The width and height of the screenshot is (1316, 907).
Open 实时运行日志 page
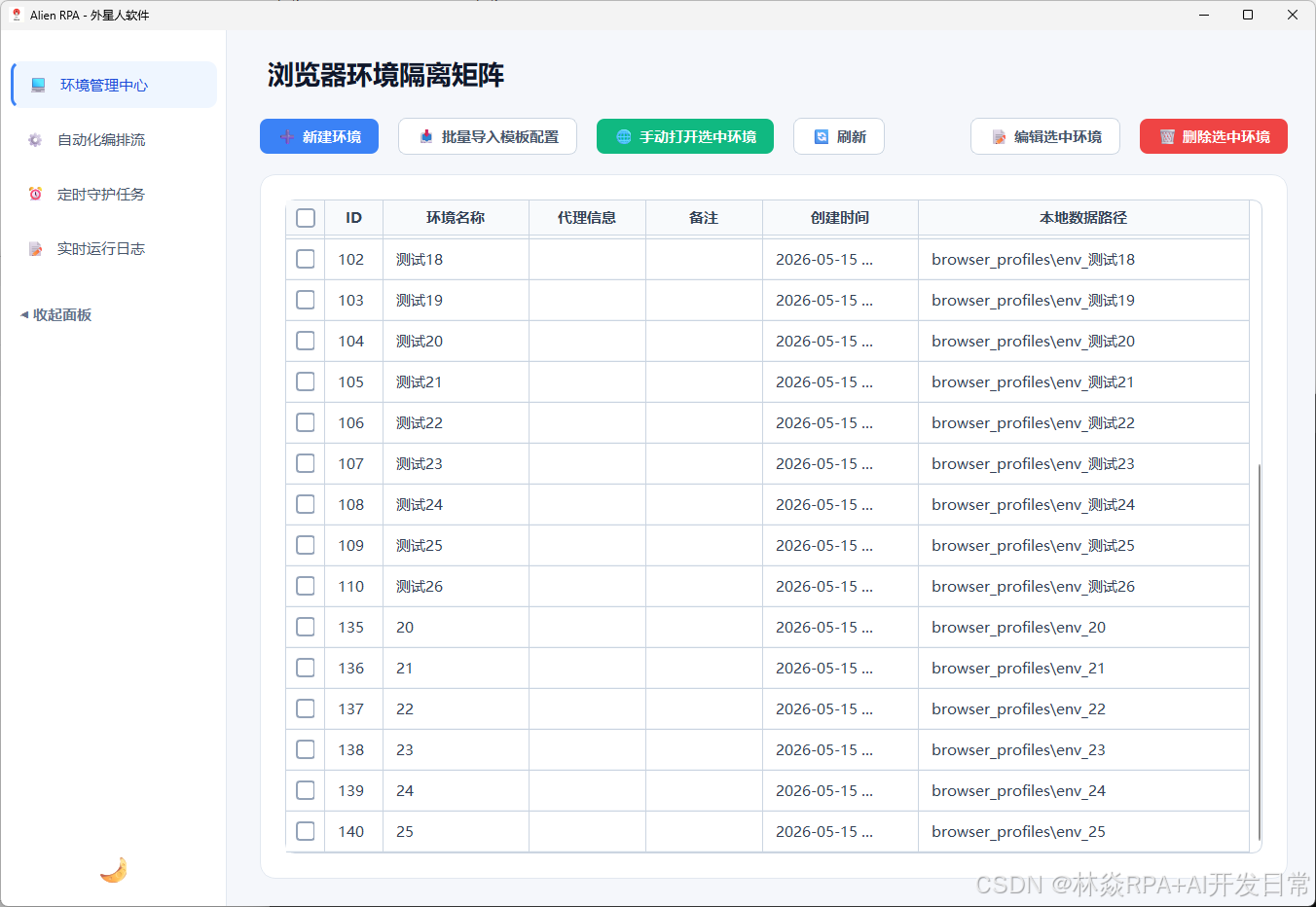[x=113, y=249]
